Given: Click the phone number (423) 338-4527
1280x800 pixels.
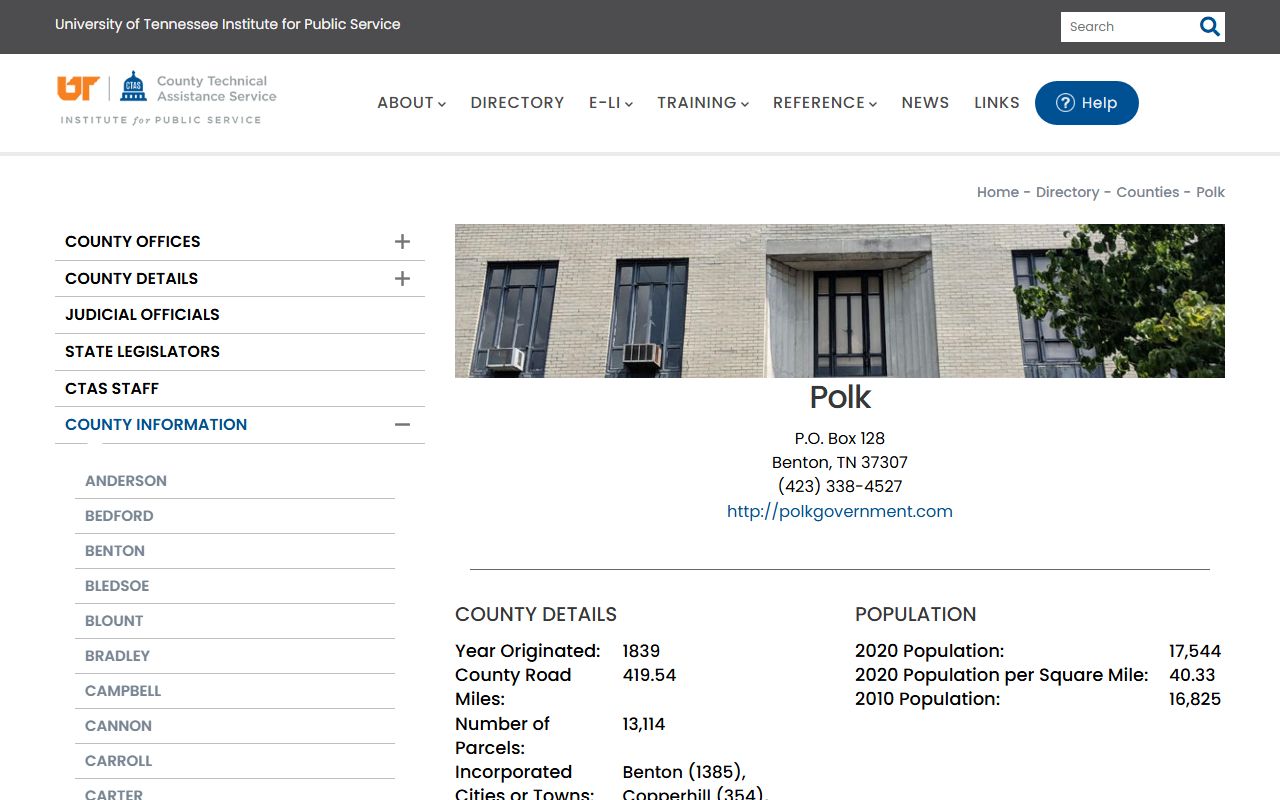Looking at the screenshot, I should (x=840, y=487).
